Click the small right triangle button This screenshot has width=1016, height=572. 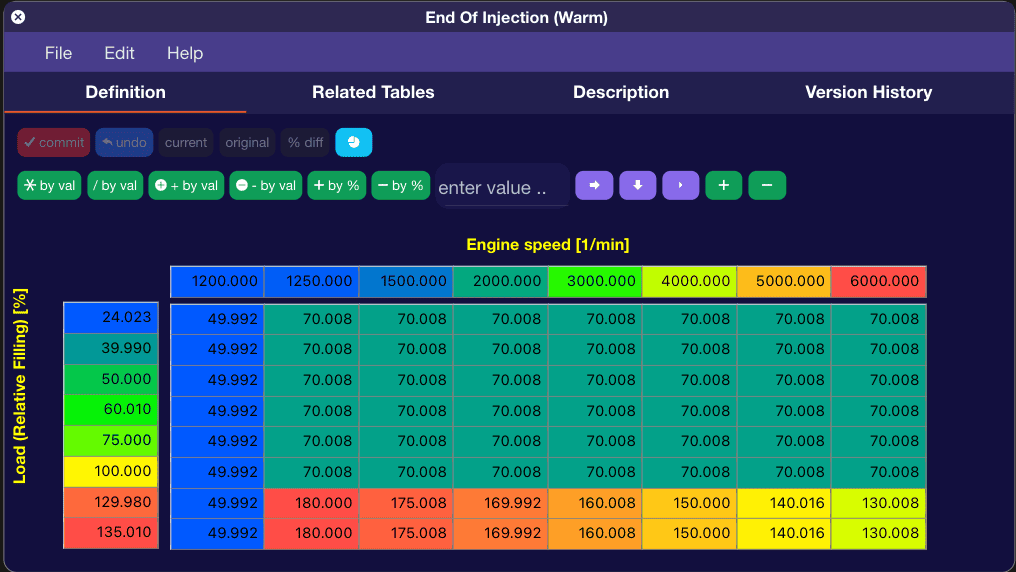point(680,185)
